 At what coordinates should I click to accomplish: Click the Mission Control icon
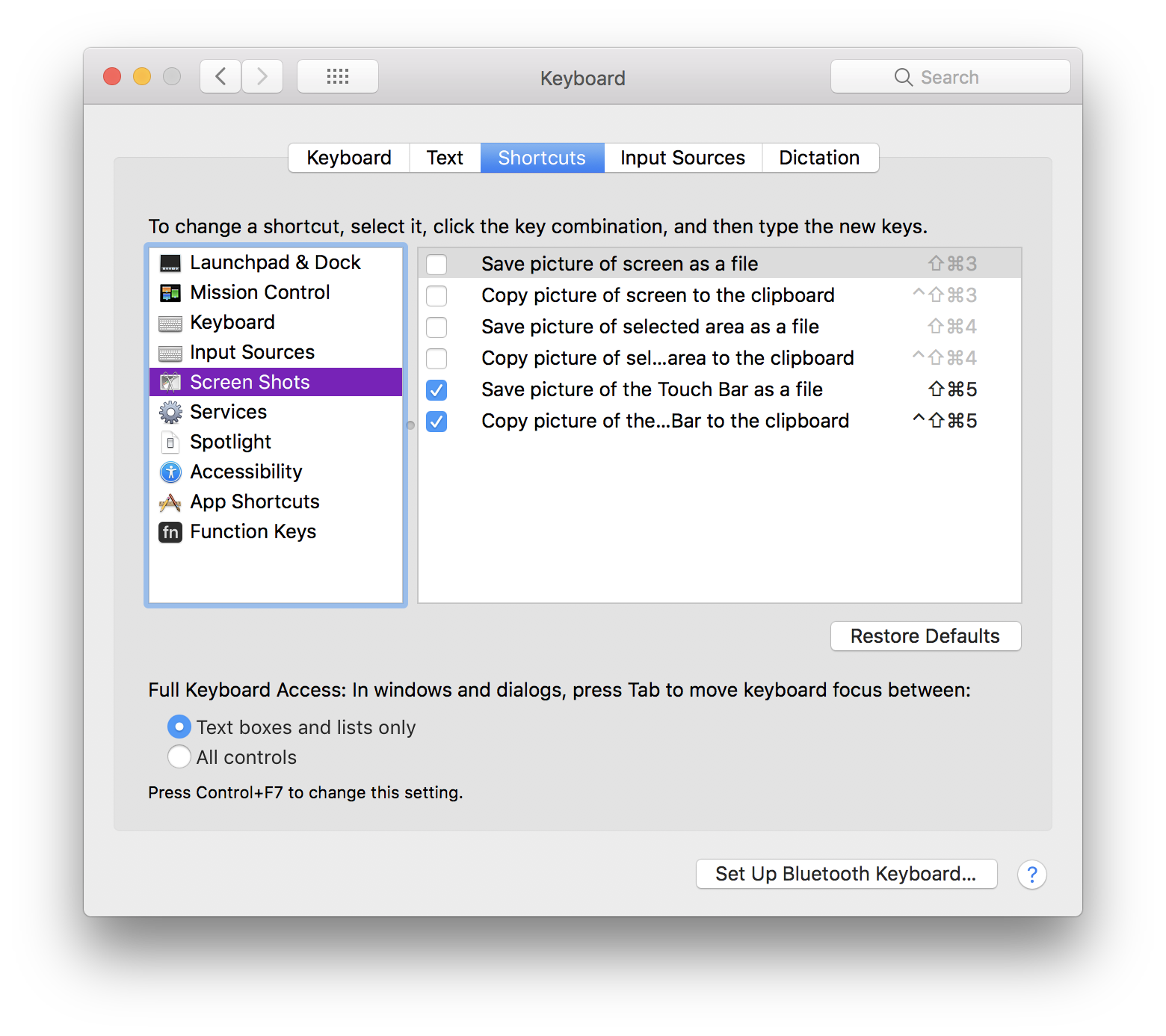click(170, 293)
